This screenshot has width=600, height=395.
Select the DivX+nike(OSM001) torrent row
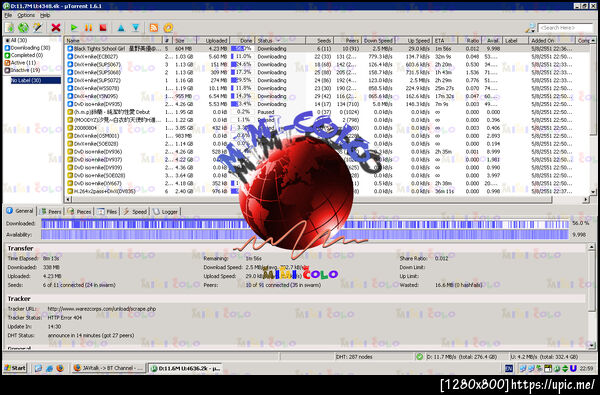coord(327,136)
